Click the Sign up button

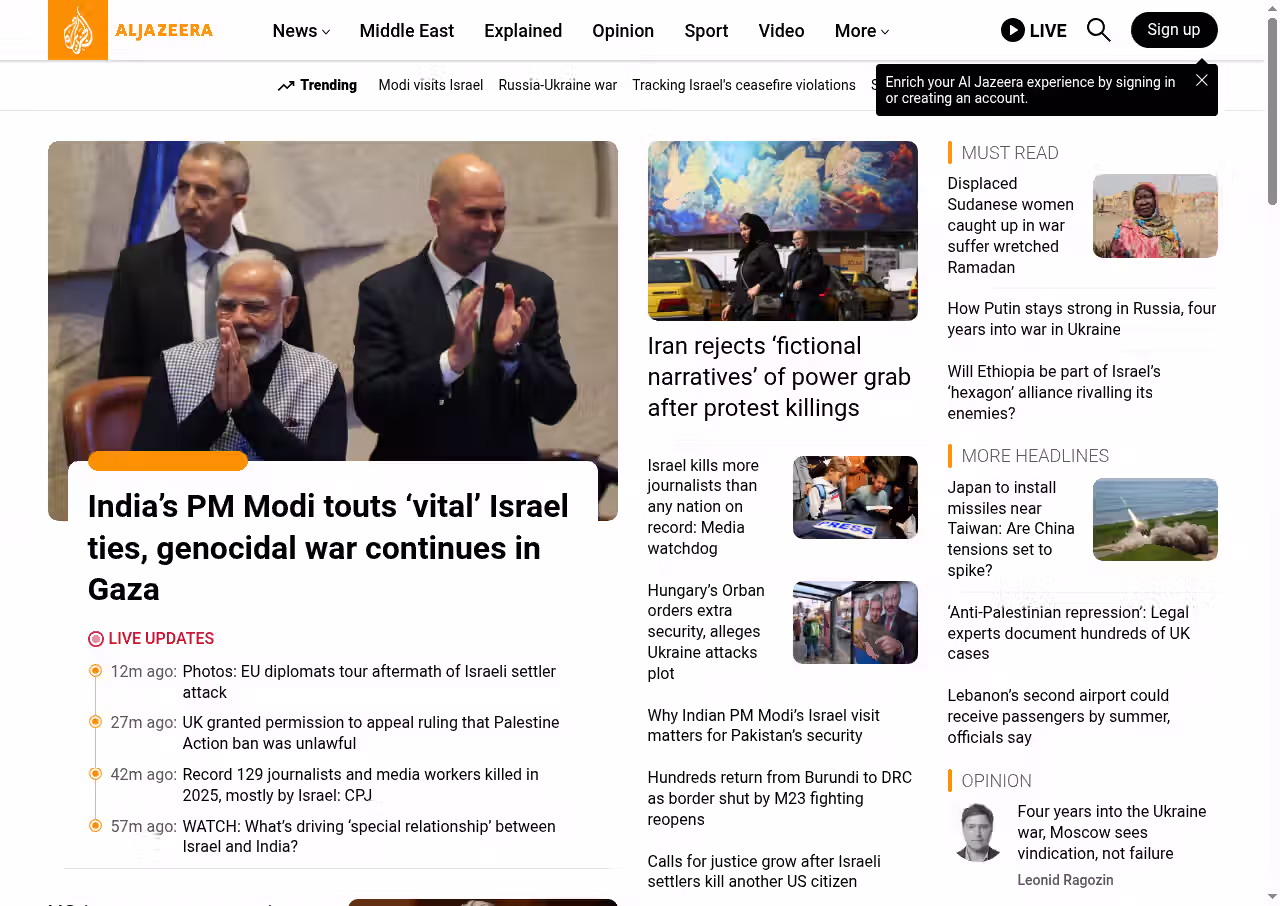tap(1174, 30)
